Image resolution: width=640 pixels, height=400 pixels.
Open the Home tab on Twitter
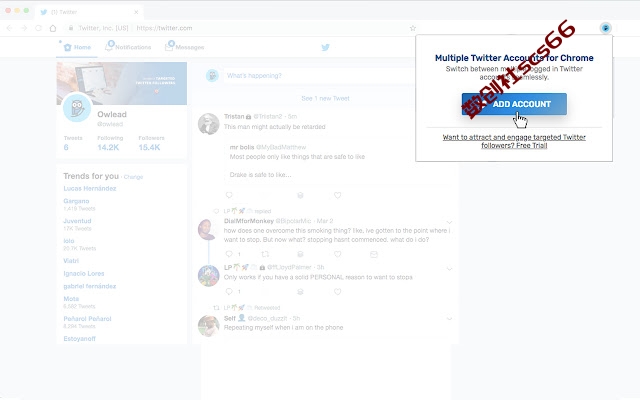77,47
